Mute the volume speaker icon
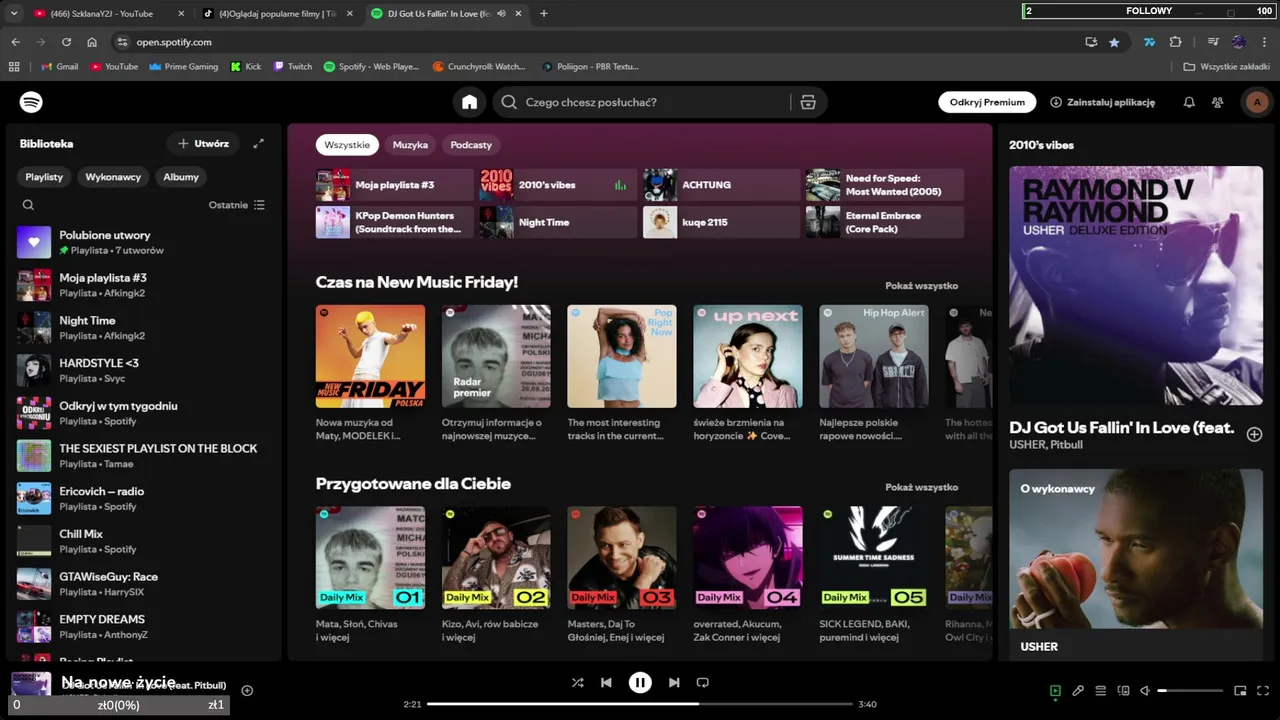This screenshot has width=1280, height=720. coord(1145,690)
